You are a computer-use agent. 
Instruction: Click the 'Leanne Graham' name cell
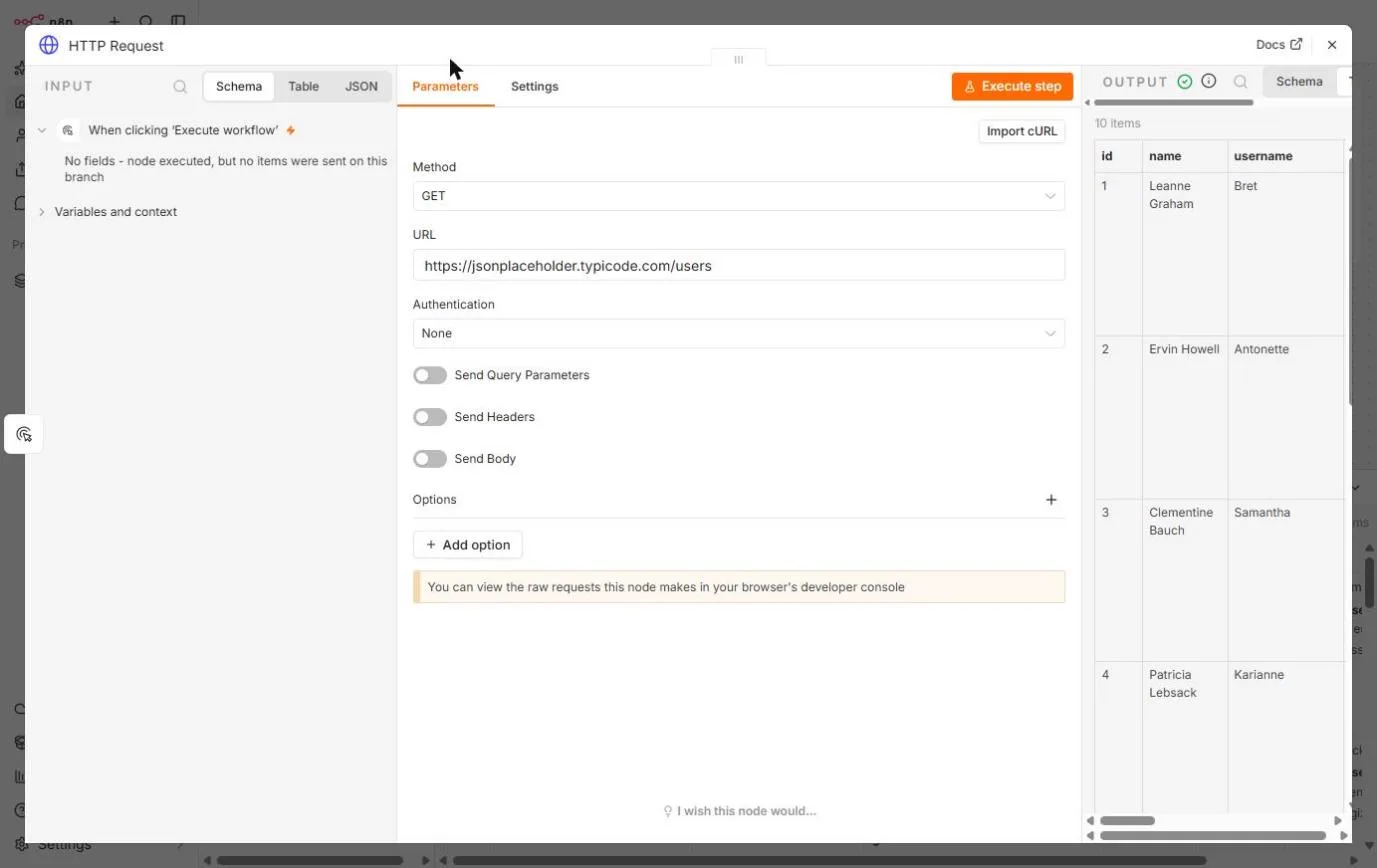1185,254
